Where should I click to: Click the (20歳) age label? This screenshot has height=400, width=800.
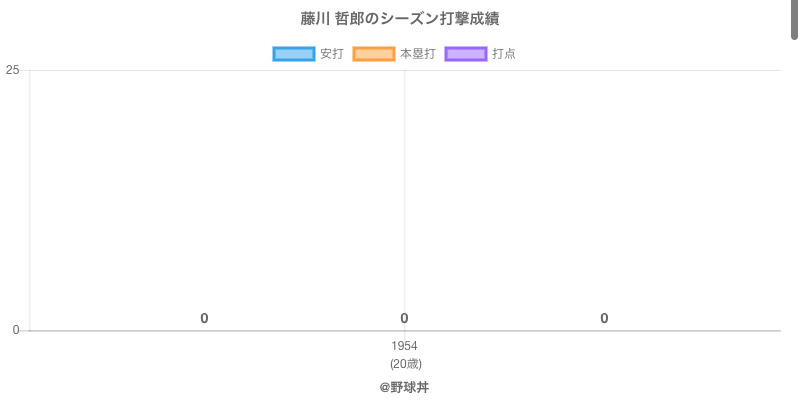coord(405,363)
